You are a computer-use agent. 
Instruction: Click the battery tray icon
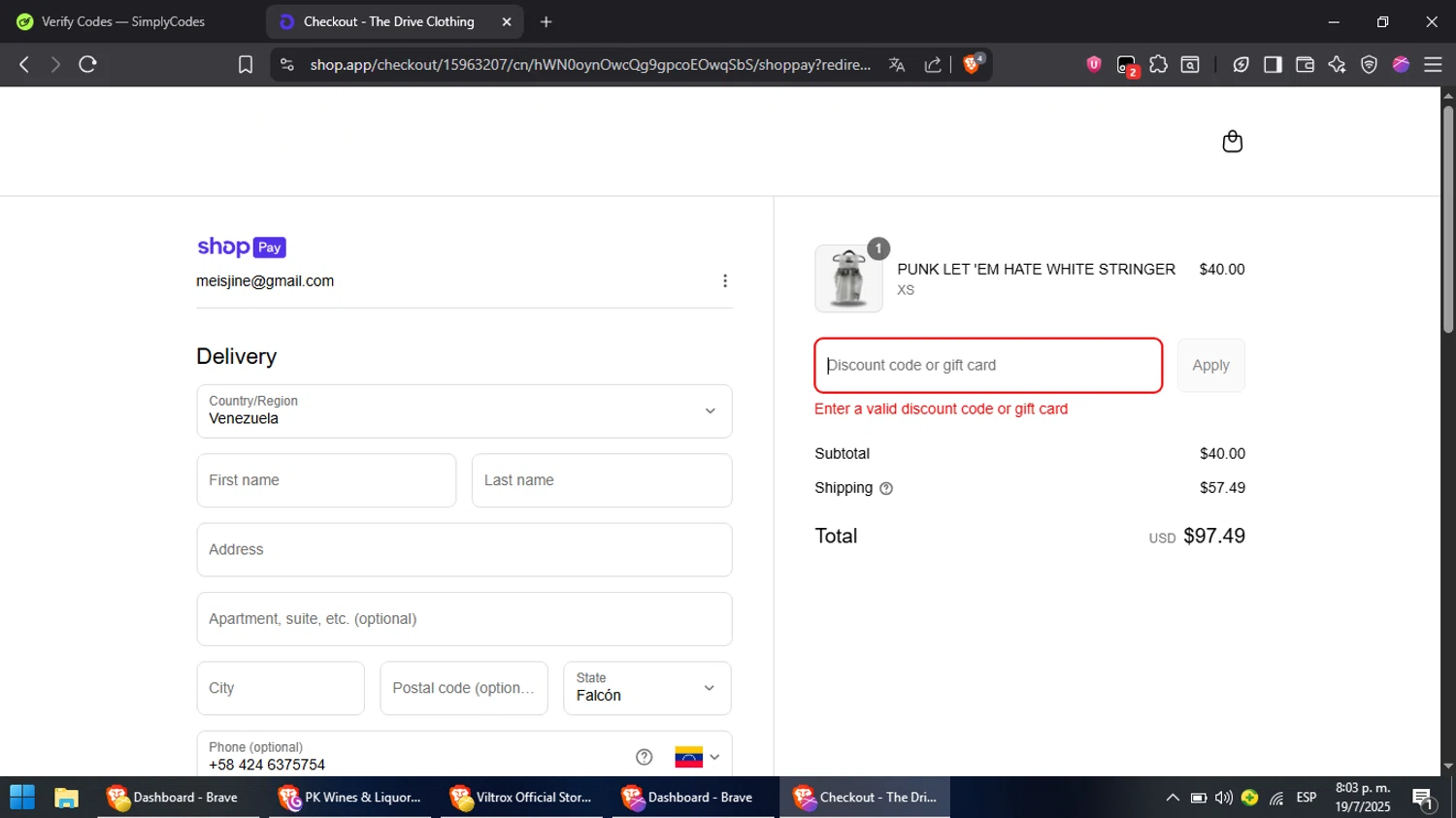point(1199,798)
